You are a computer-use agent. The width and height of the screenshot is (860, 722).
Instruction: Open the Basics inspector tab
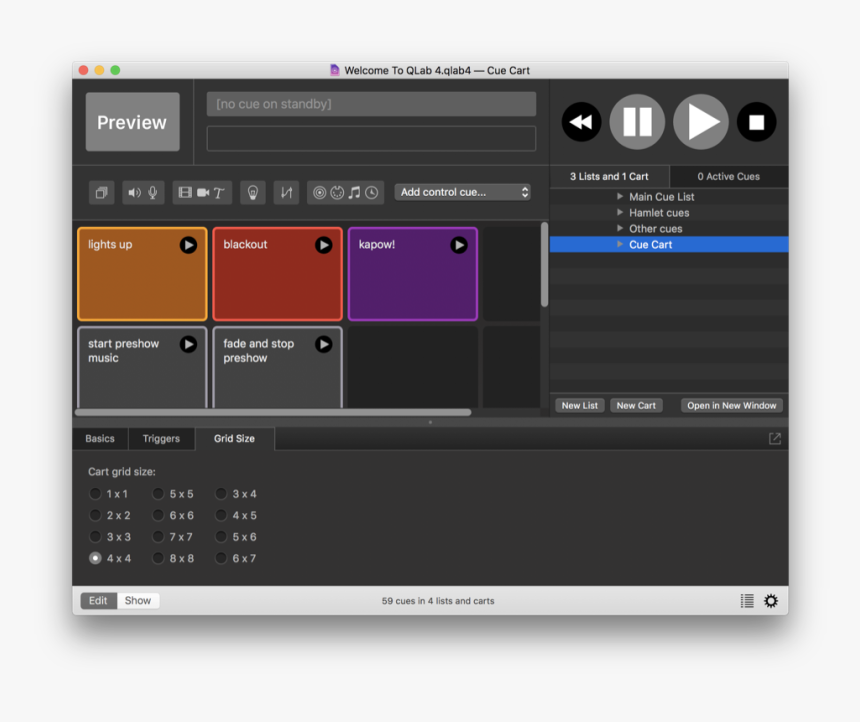100,438
